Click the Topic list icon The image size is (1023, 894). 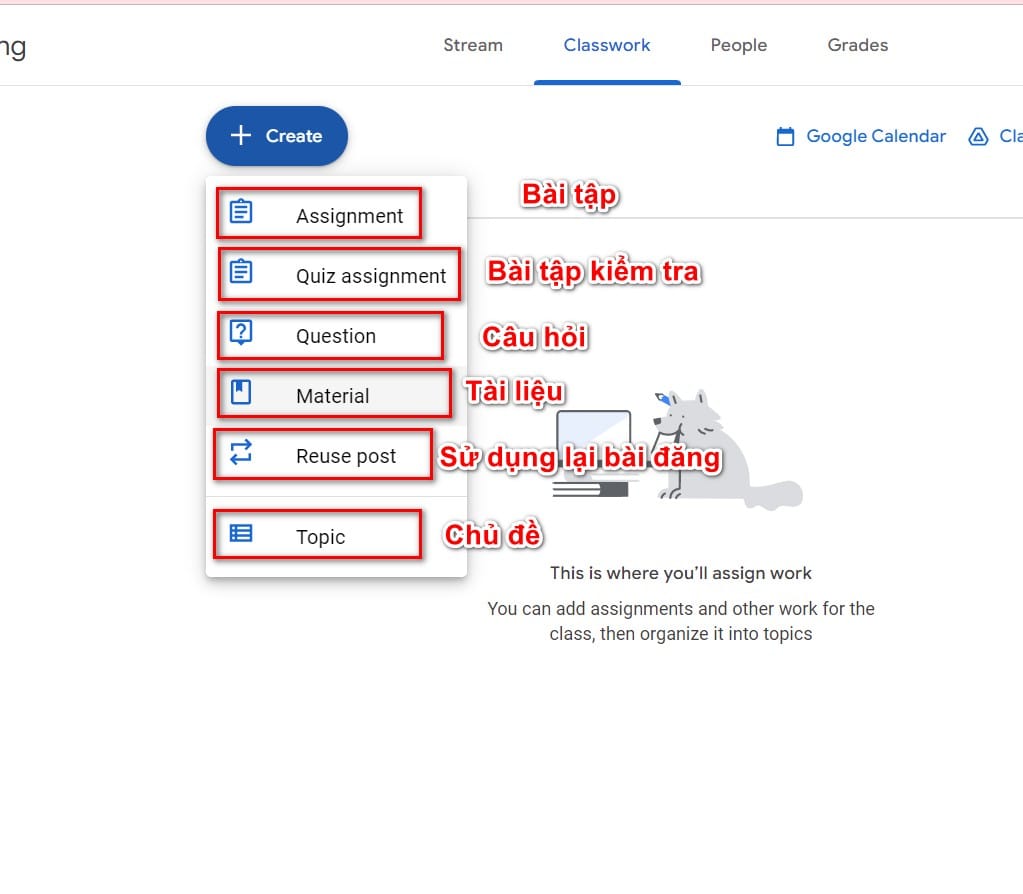tap(241, 534)
